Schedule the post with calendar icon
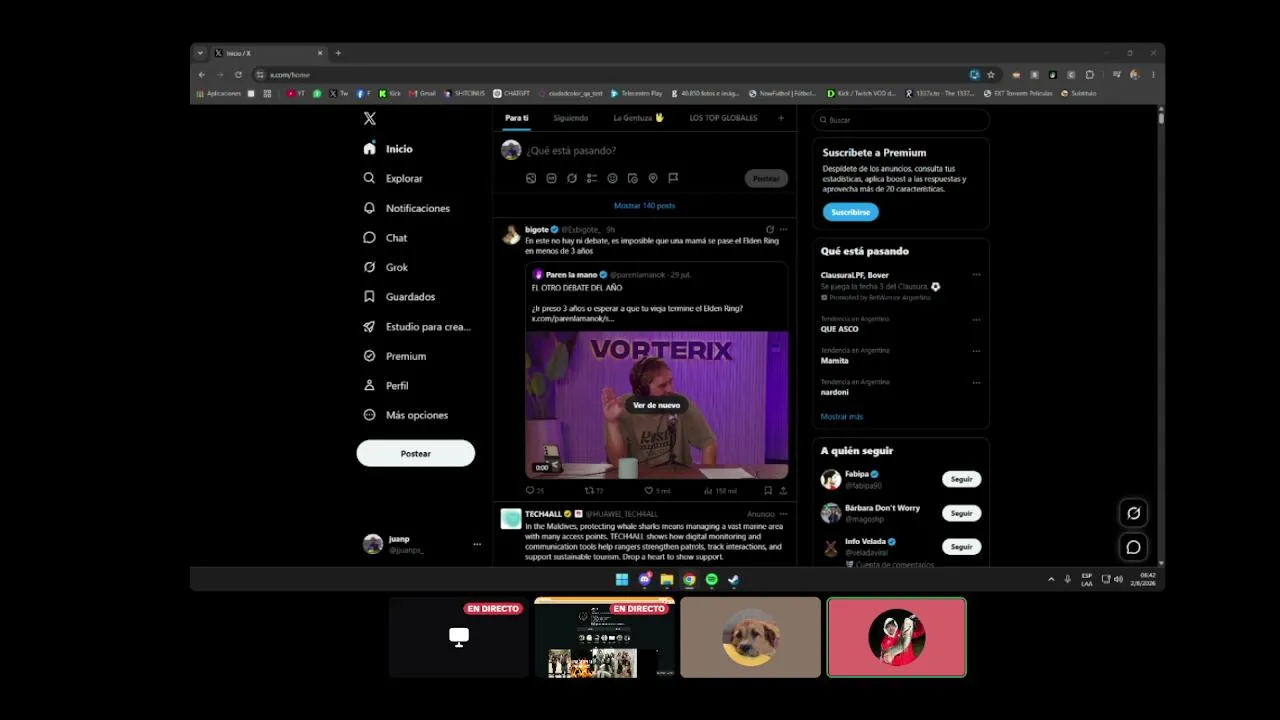Screen dimensions: 1280x720 pyautogui.click(x=633, y=178)
